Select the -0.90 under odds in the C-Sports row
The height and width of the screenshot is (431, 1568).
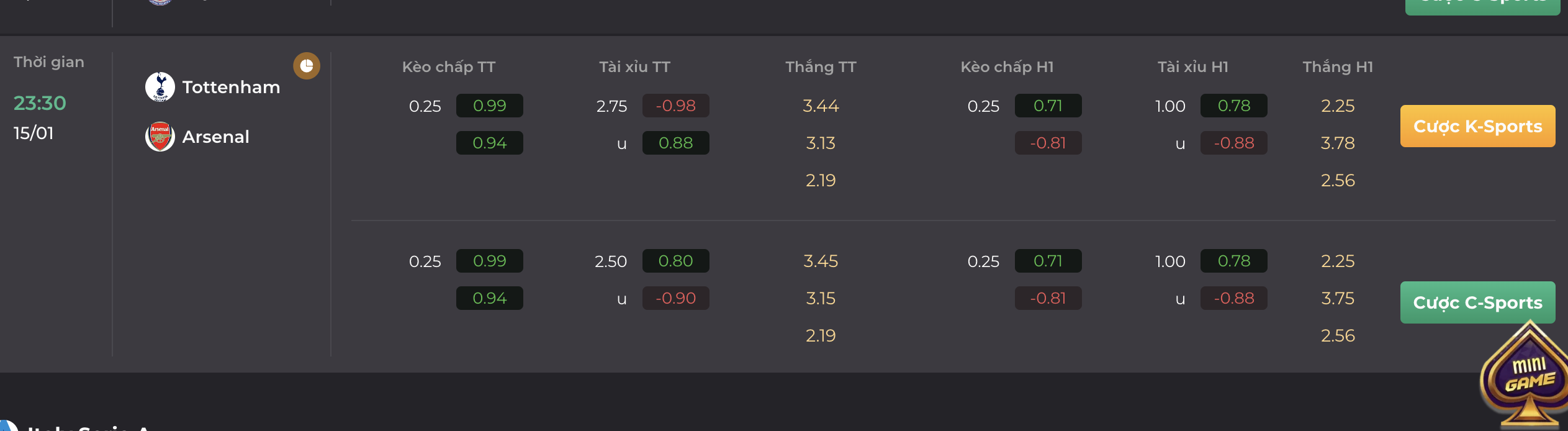pyautogui.click(x=676, y=298)
